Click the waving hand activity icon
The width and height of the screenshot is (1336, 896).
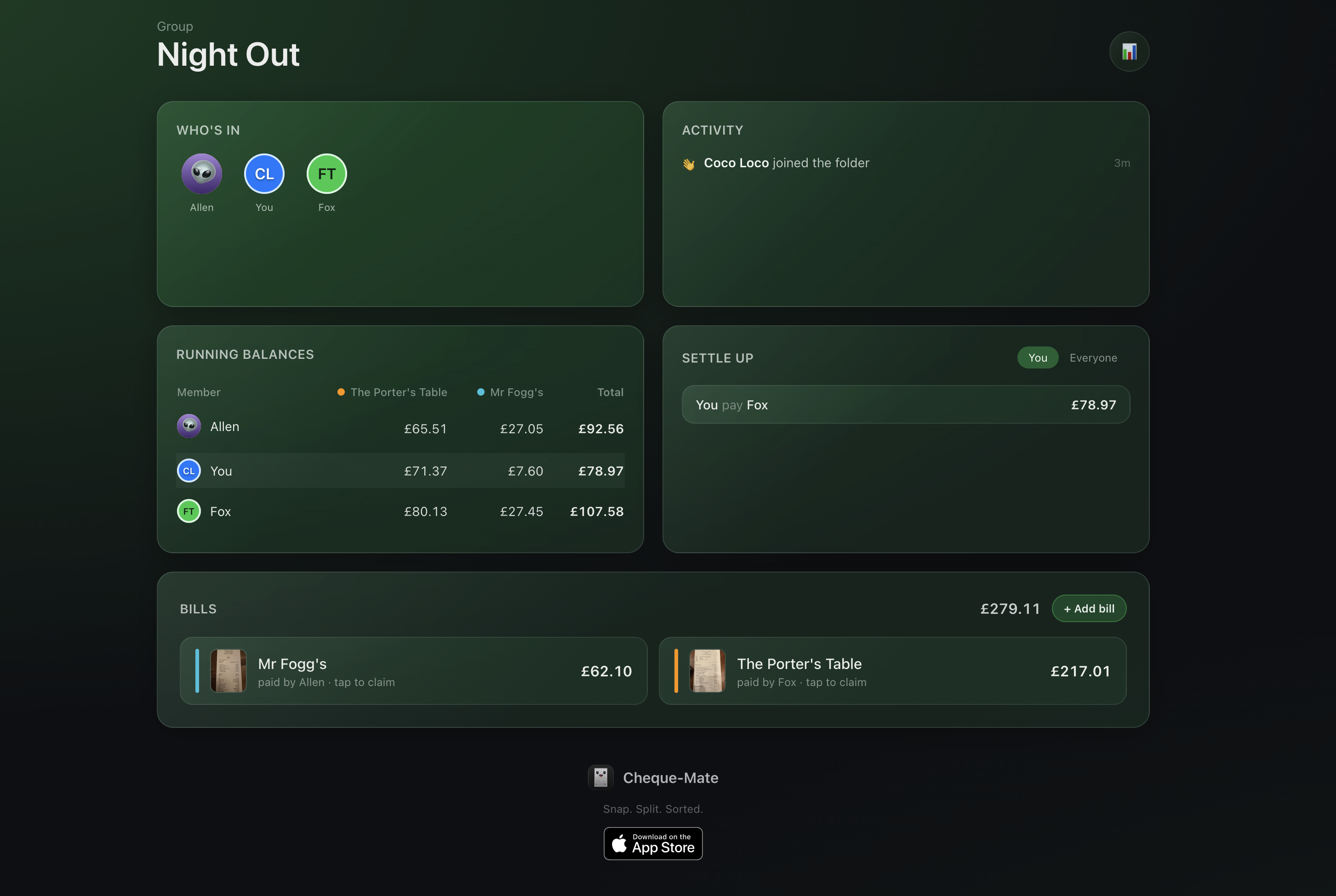click(x=689, y=164)
